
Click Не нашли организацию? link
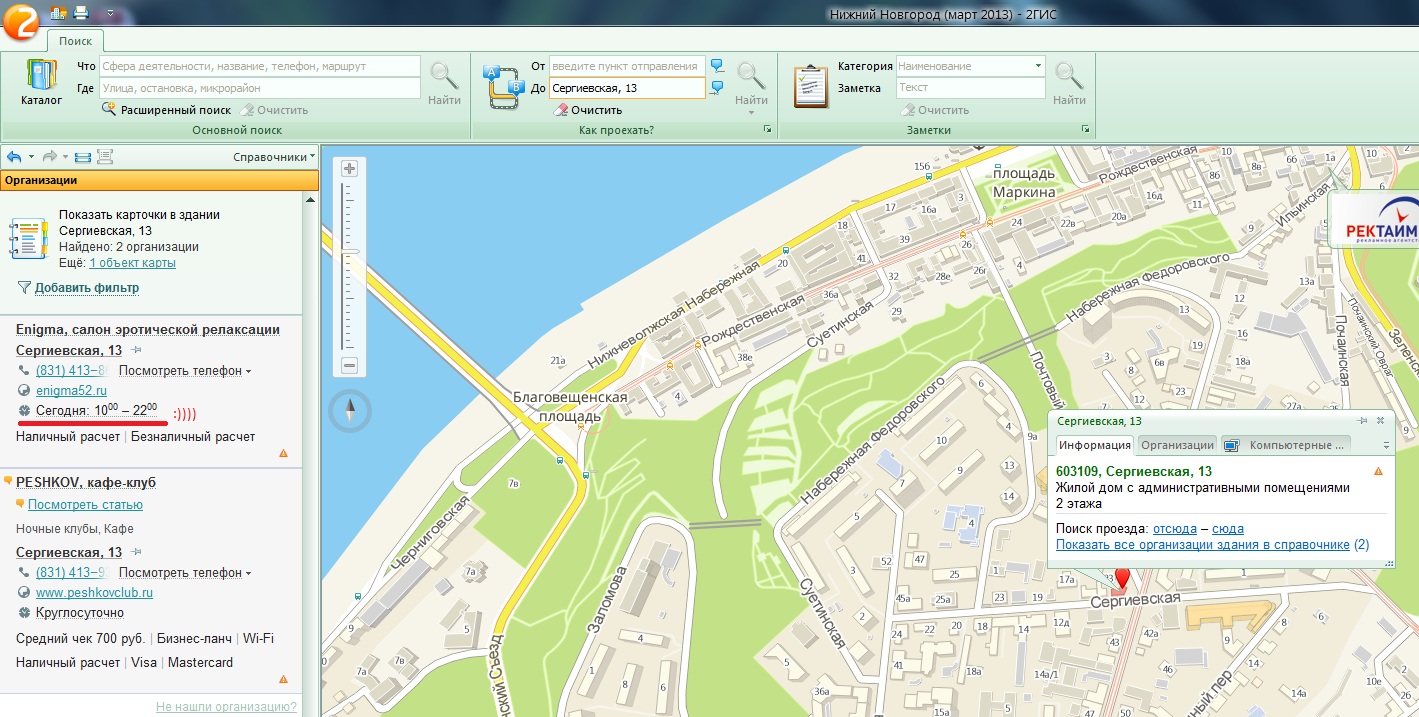click(227, 707)
